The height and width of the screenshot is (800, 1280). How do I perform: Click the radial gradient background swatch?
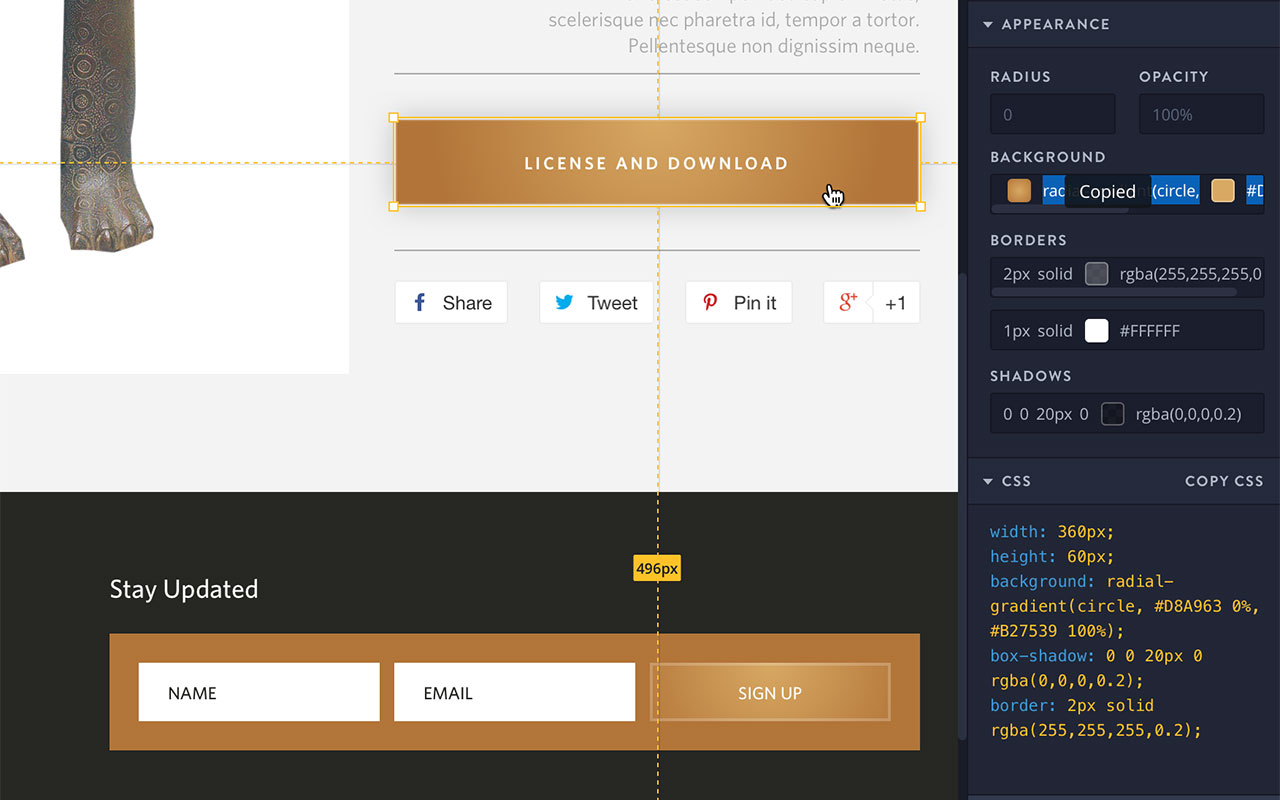pos(1019,191)
